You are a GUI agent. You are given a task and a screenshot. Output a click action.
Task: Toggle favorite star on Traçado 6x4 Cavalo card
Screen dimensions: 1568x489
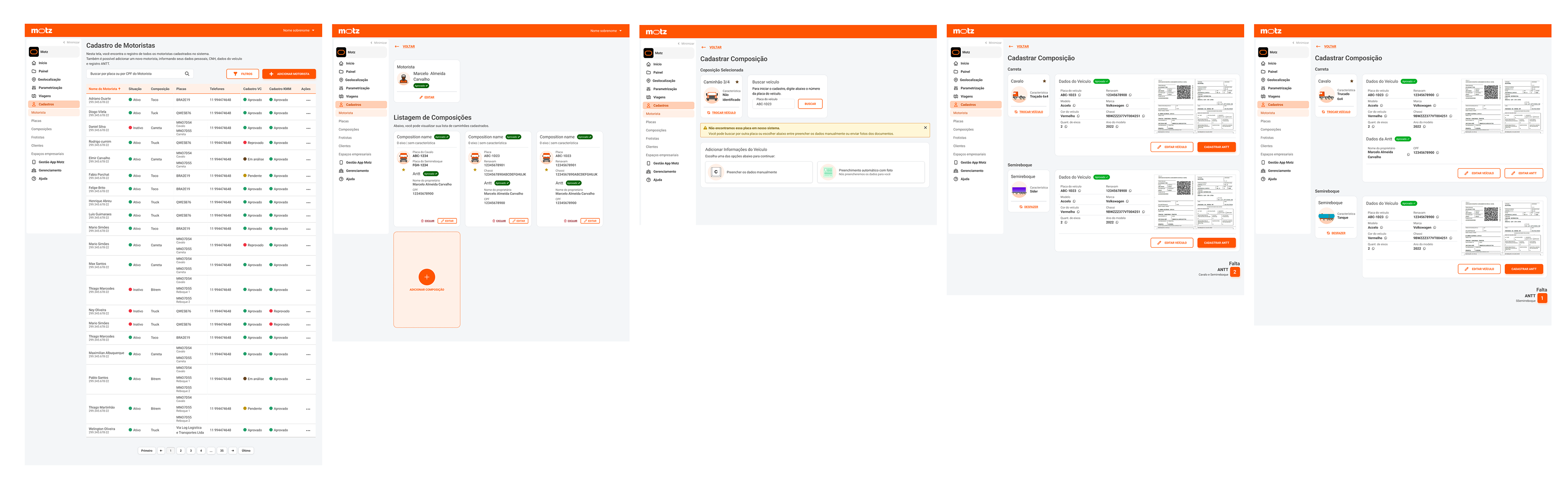[x=1045, y=81]
